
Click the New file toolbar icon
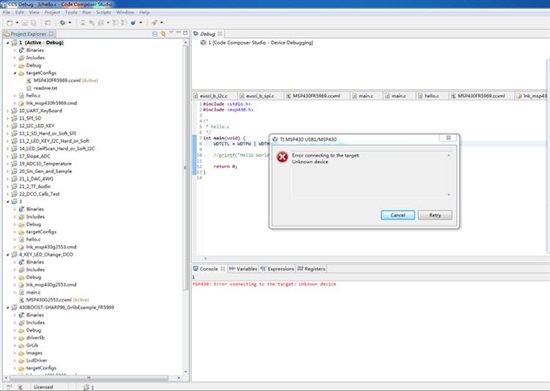(x=10, y=23)
